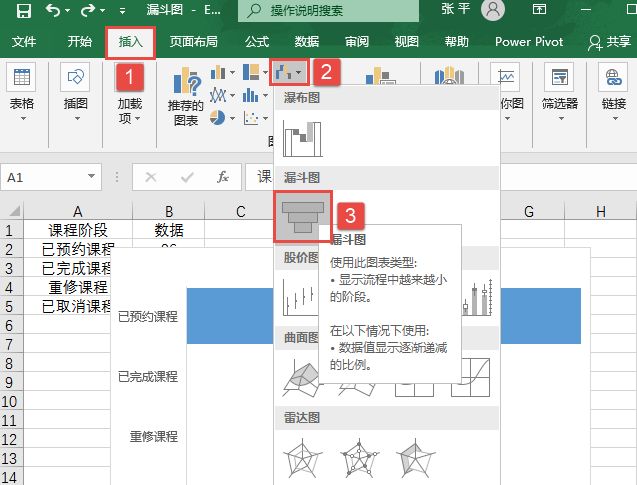Image resolution: width=637 pixels, height=485 pixels.
Task: Open the waterfall/funnel chart dropdown
Action: [x=287, y=73]
